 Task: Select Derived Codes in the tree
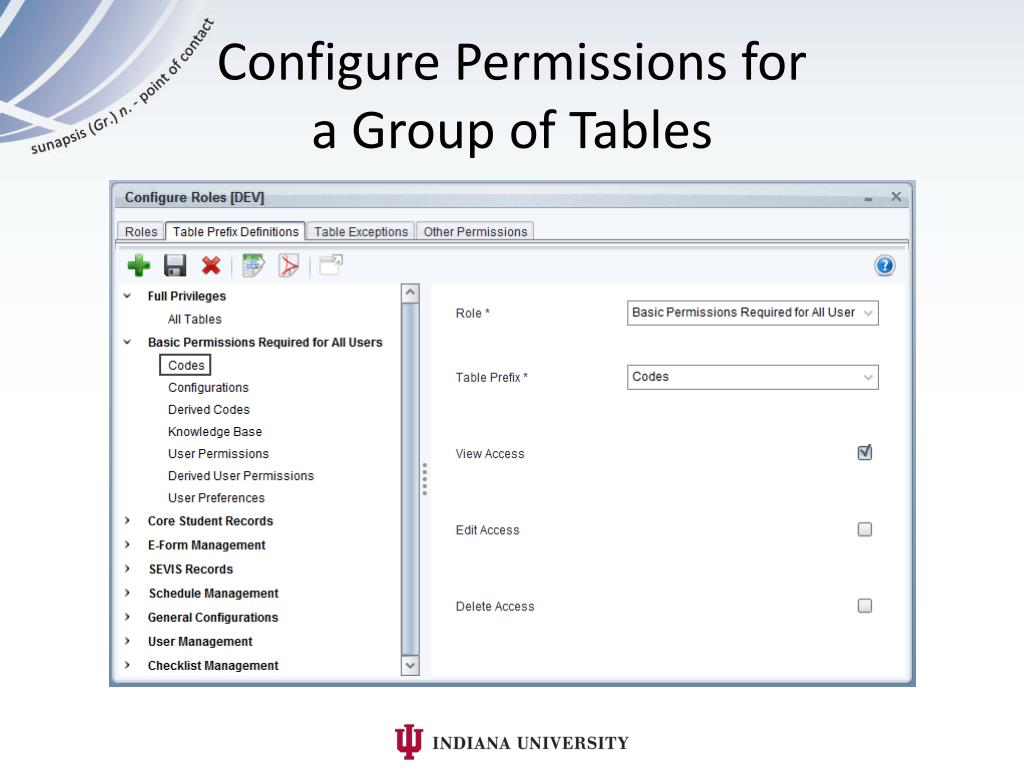pos(209,409)
